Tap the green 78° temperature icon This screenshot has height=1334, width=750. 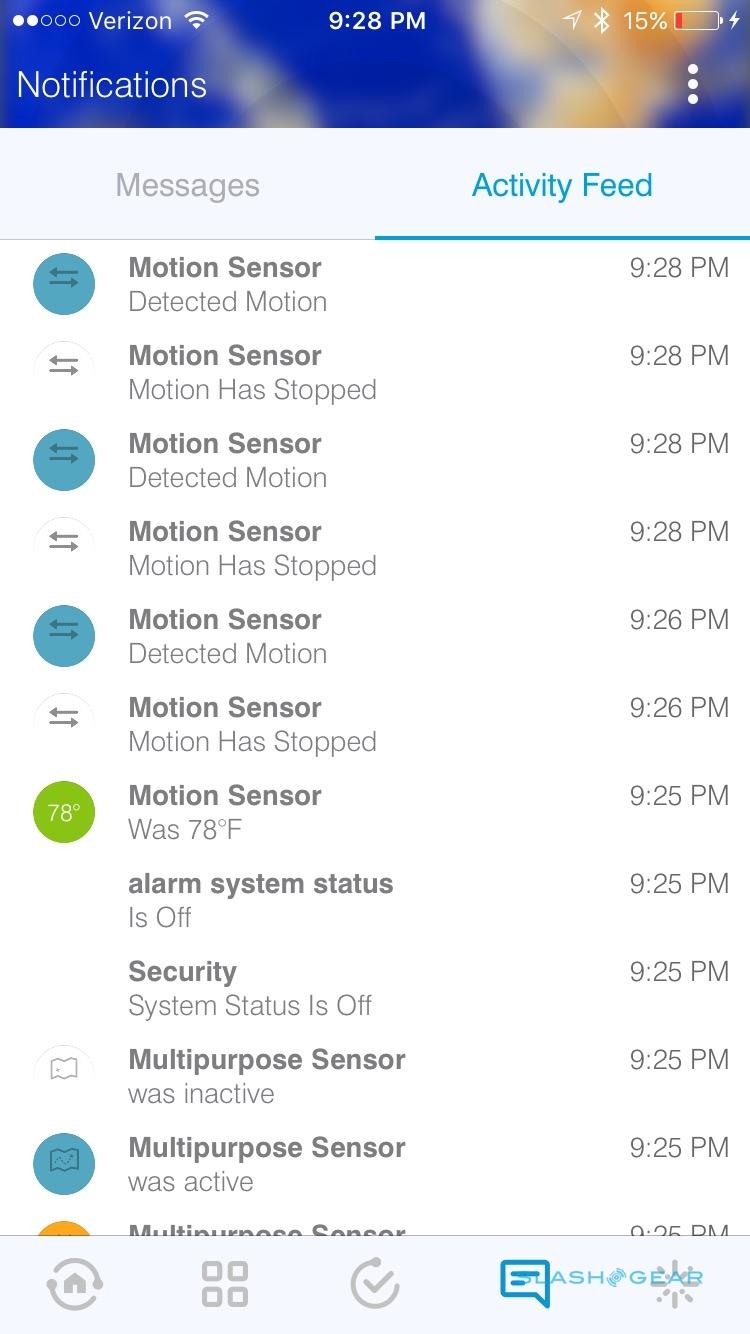point(64,812)
